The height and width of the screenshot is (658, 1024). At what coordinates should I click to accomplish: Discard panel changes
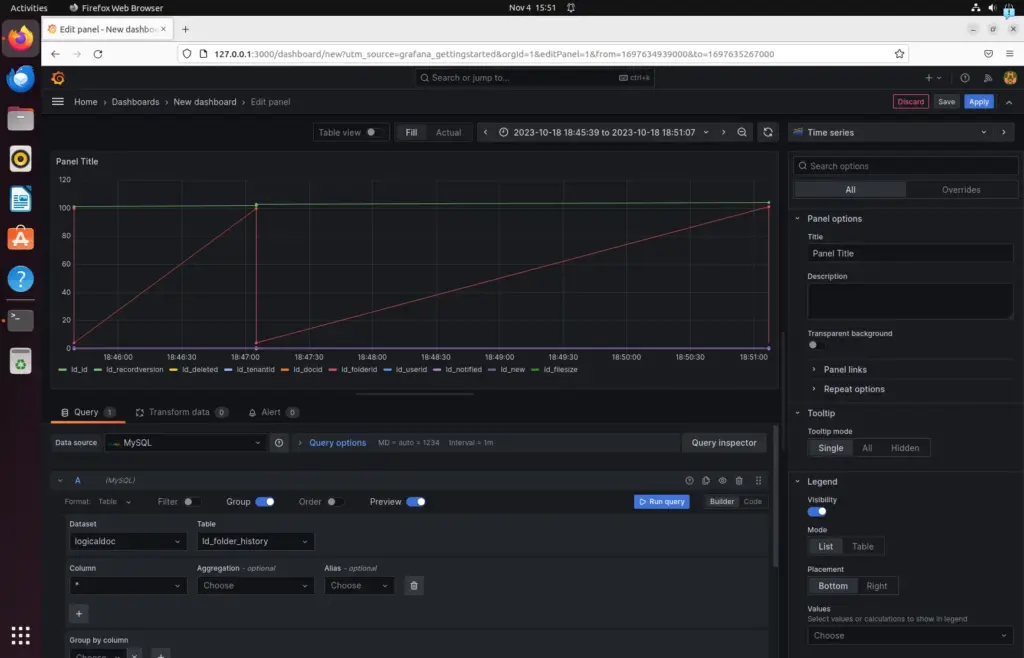coord(910,102)
